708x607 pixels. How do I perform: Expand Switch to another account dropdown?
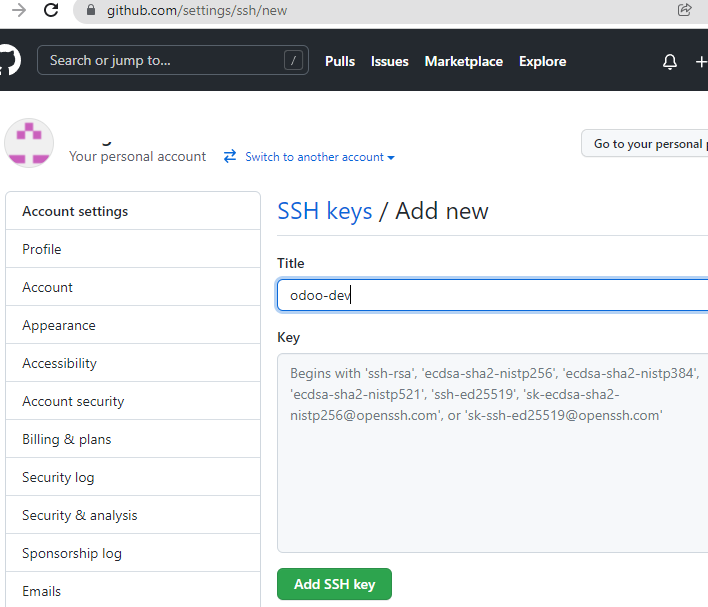(320, 157)
